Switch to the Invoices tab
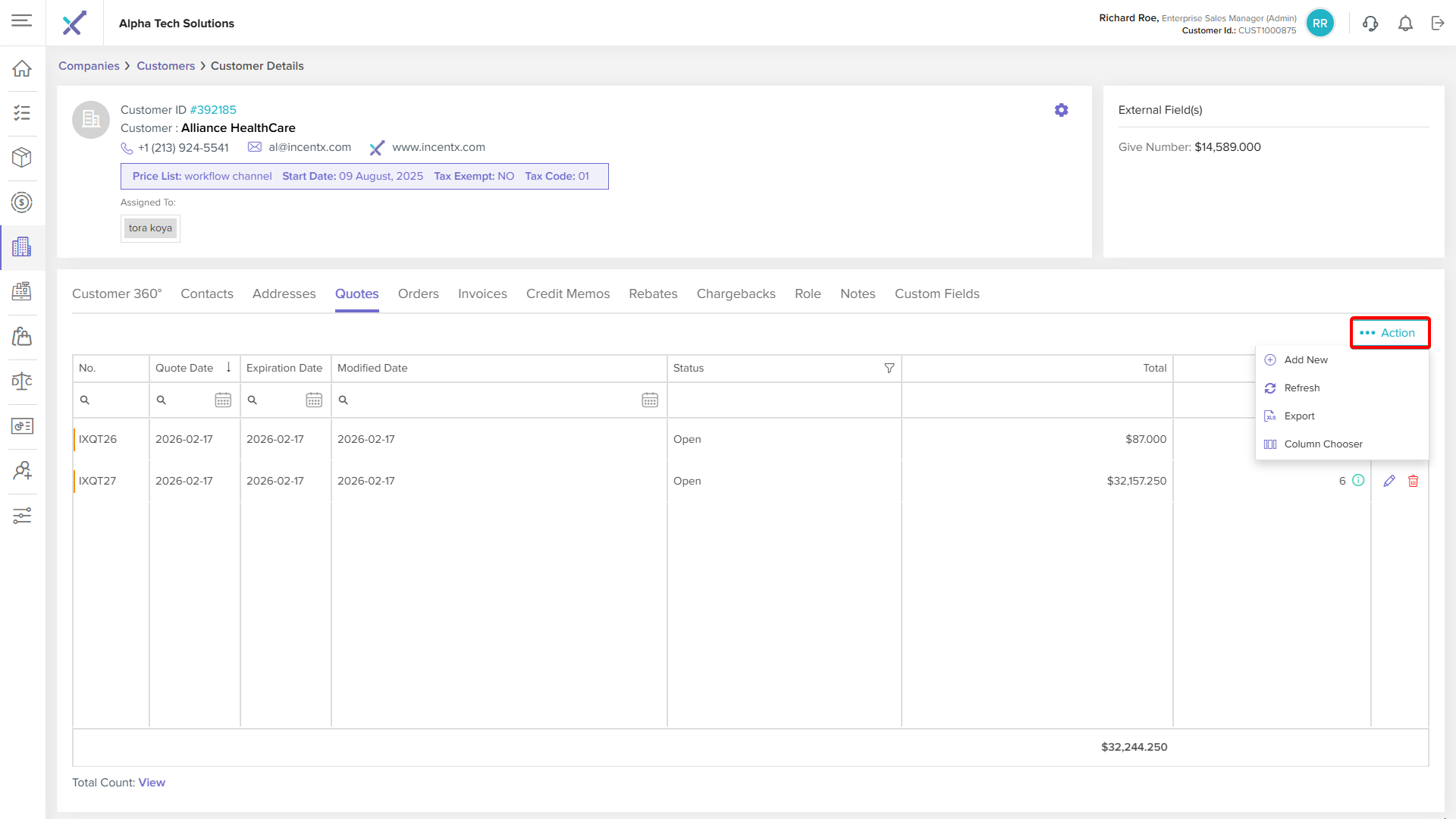The width and height of the screenshot is (1456, 819). tap(482, 294)
